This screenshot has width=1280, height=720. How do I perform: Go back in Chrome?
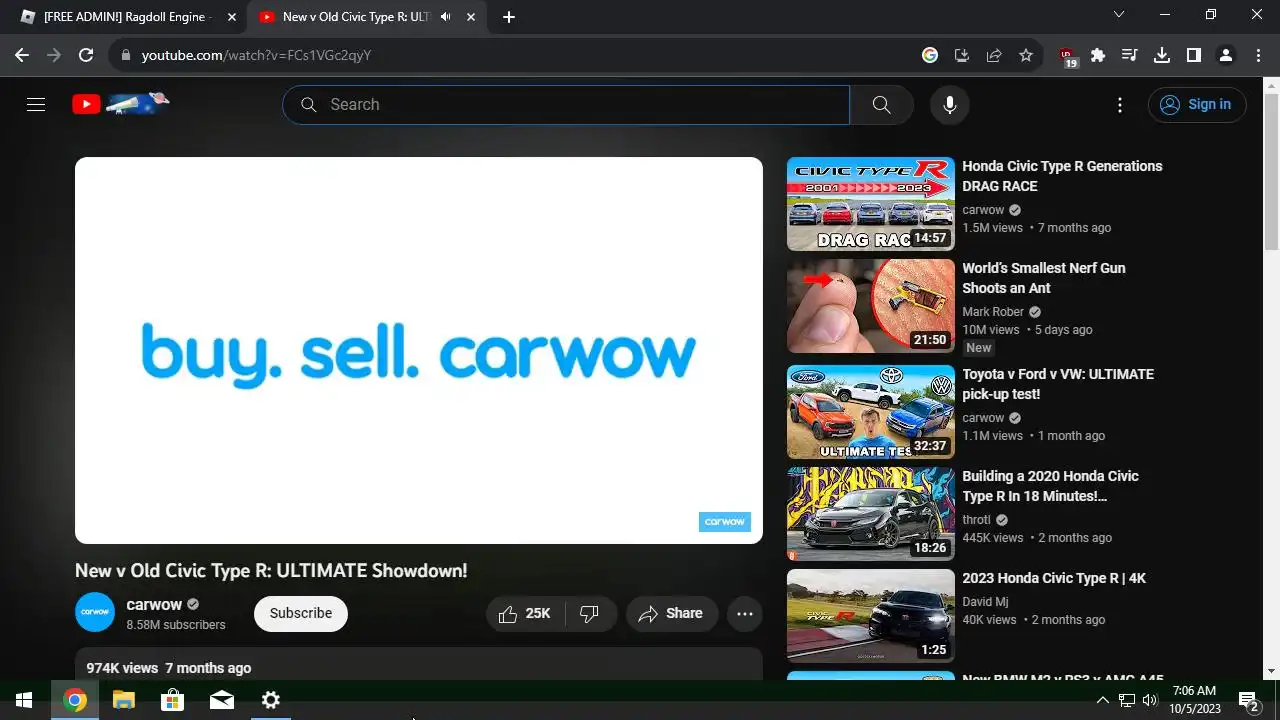[x=22, y=55]
